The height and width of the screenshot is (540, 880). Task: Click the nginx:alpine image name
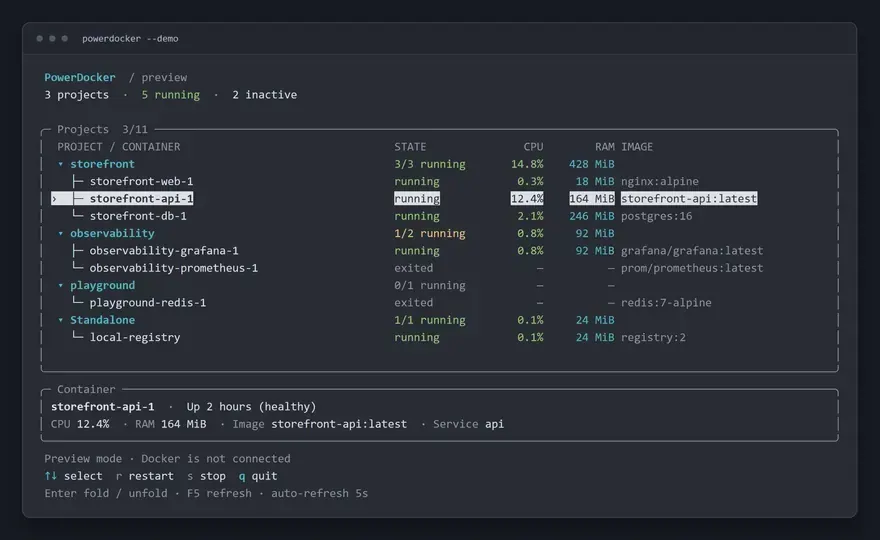659,182
